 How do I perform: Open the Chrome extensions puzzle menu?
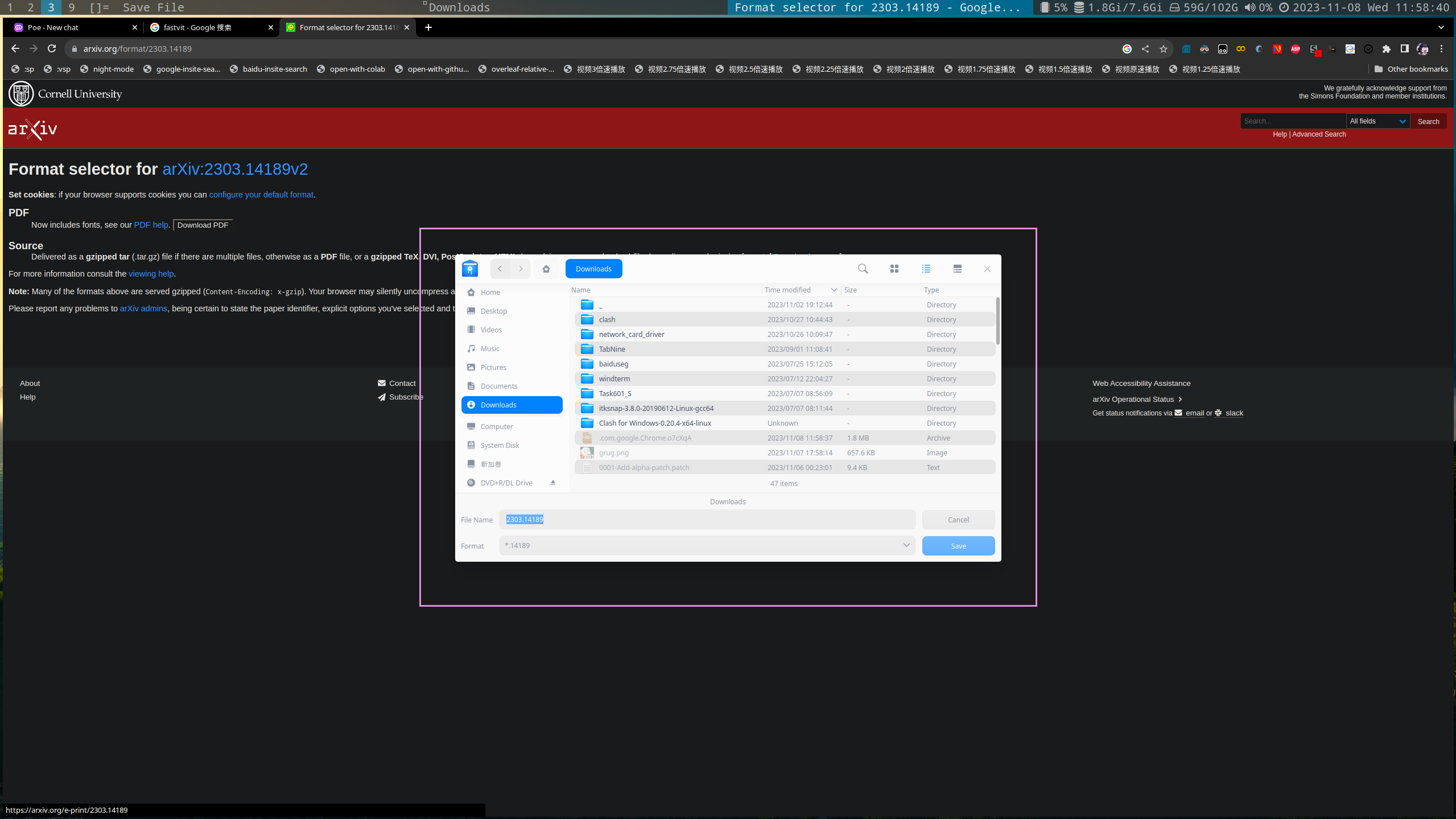(1386, 49)
